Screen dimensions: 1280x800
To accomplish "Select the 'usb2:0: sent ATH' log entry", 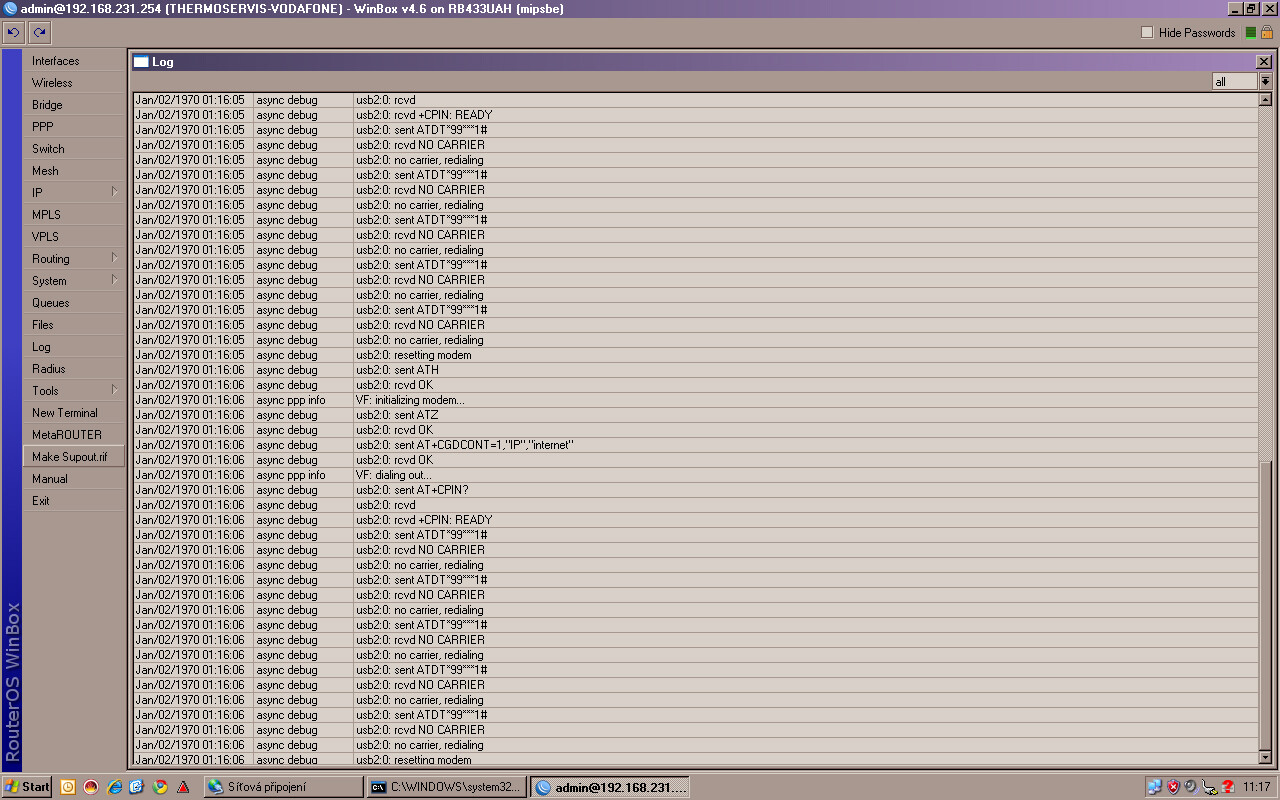I will [x=695, y=370].
